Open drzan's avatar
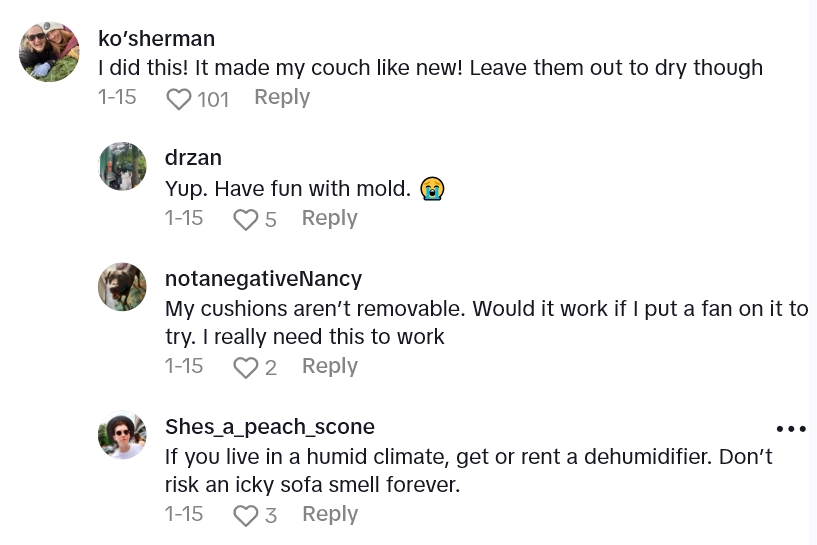Viewport: 817px width, 545px height. coord(122,166)
